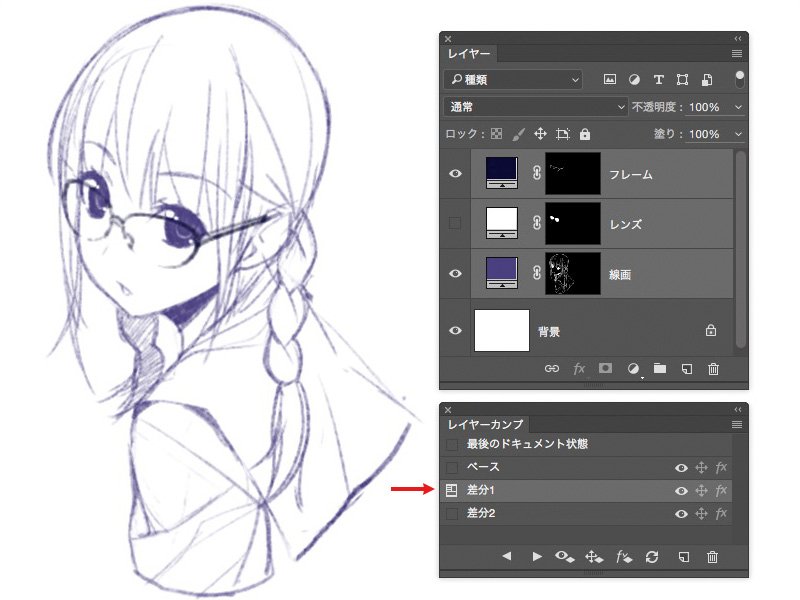The height and width of the screenshot is (600, 800).
Task: Update visibility of selected layer comps icon
Action: coord(564,556)
